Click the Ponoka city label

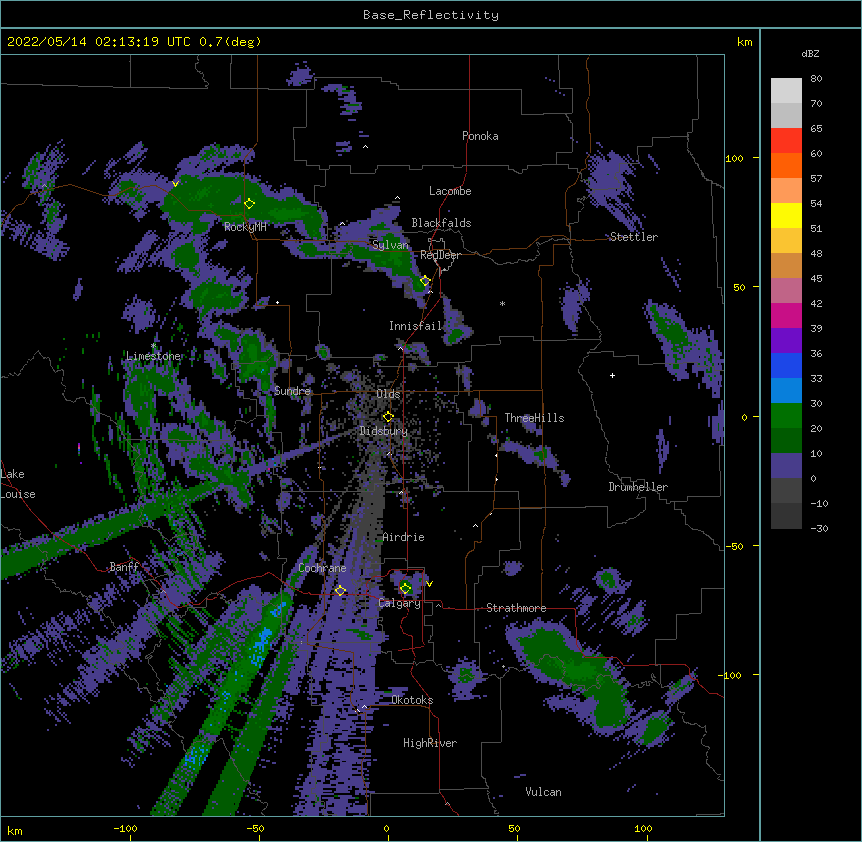[x=480, y=136]
